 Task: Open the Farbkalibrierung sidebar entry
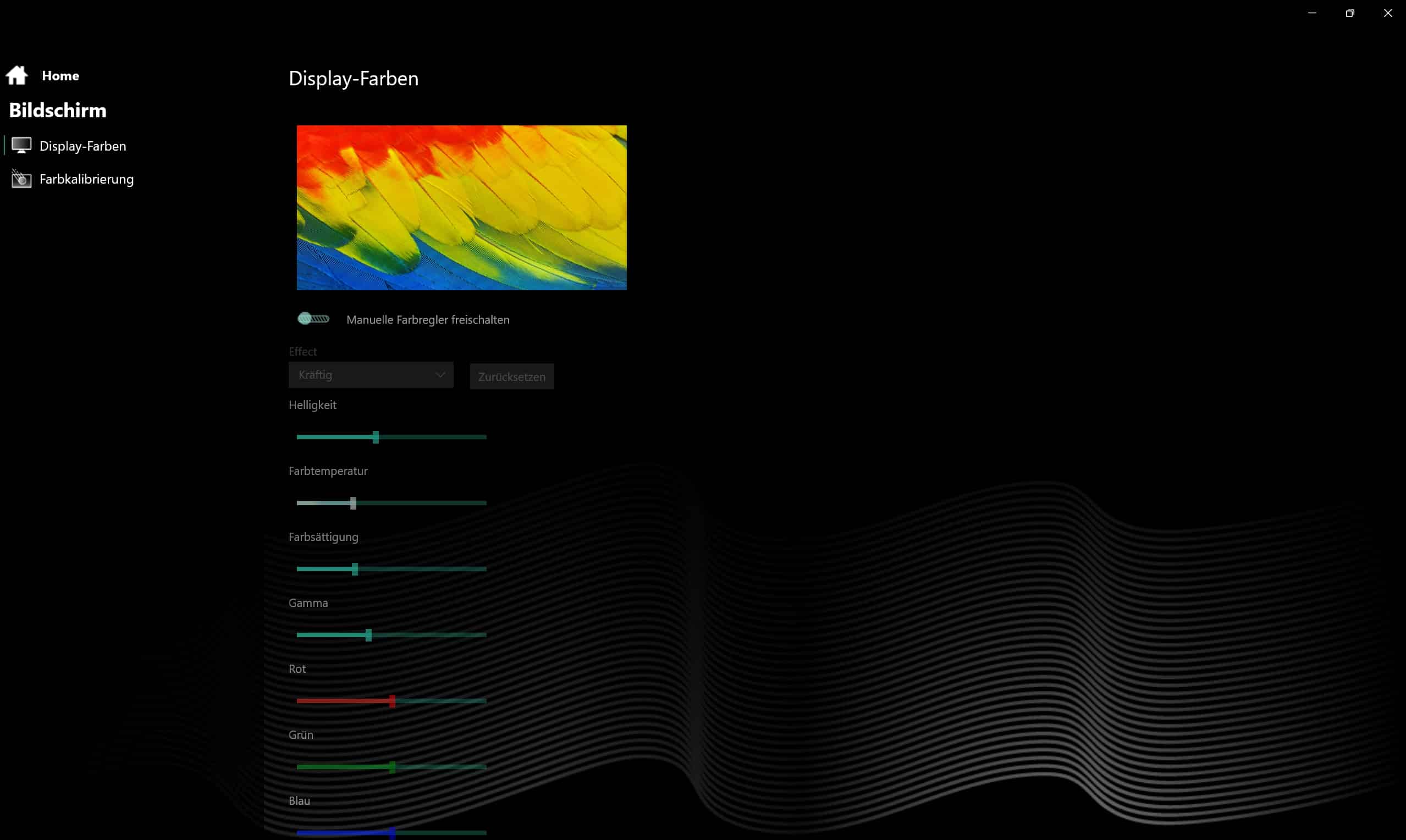tap(86, 179)
